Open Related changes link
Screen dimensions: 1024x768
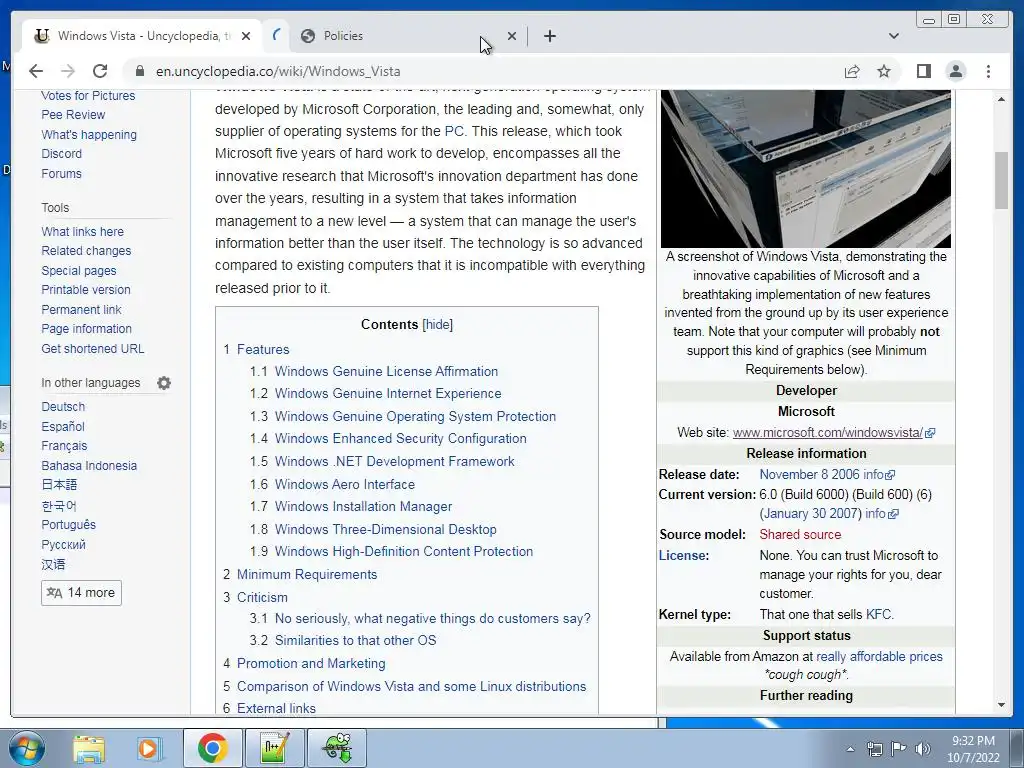[x=86, y=250]
